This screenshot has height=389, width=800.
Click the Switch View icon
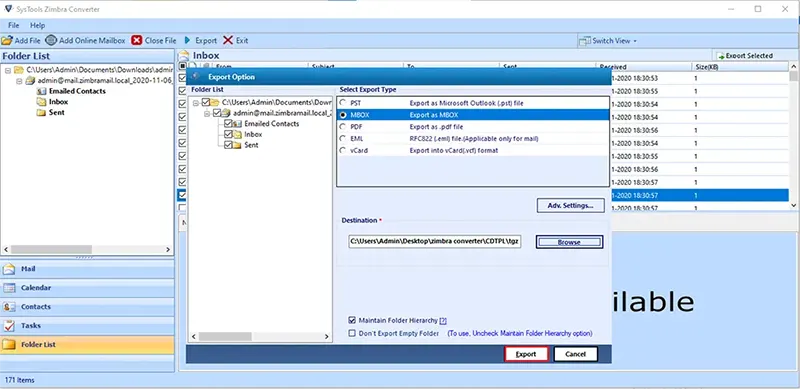[x=585, y=41]
